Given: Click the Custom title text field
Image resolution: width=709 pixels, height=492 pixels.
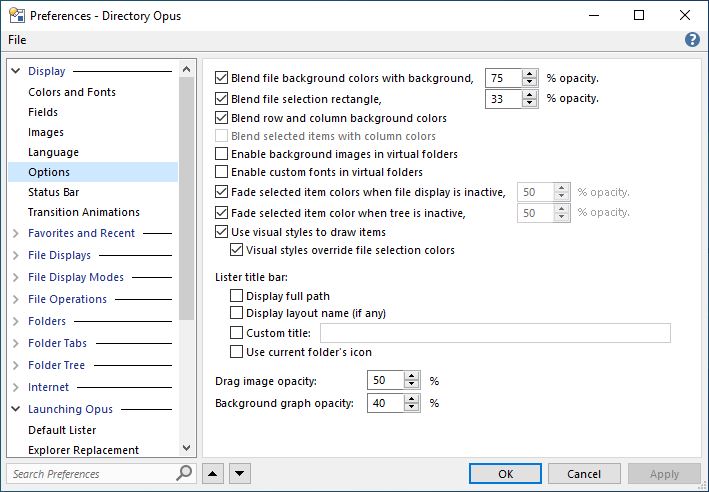Looking at the screenshot, I should click(495, 333).
